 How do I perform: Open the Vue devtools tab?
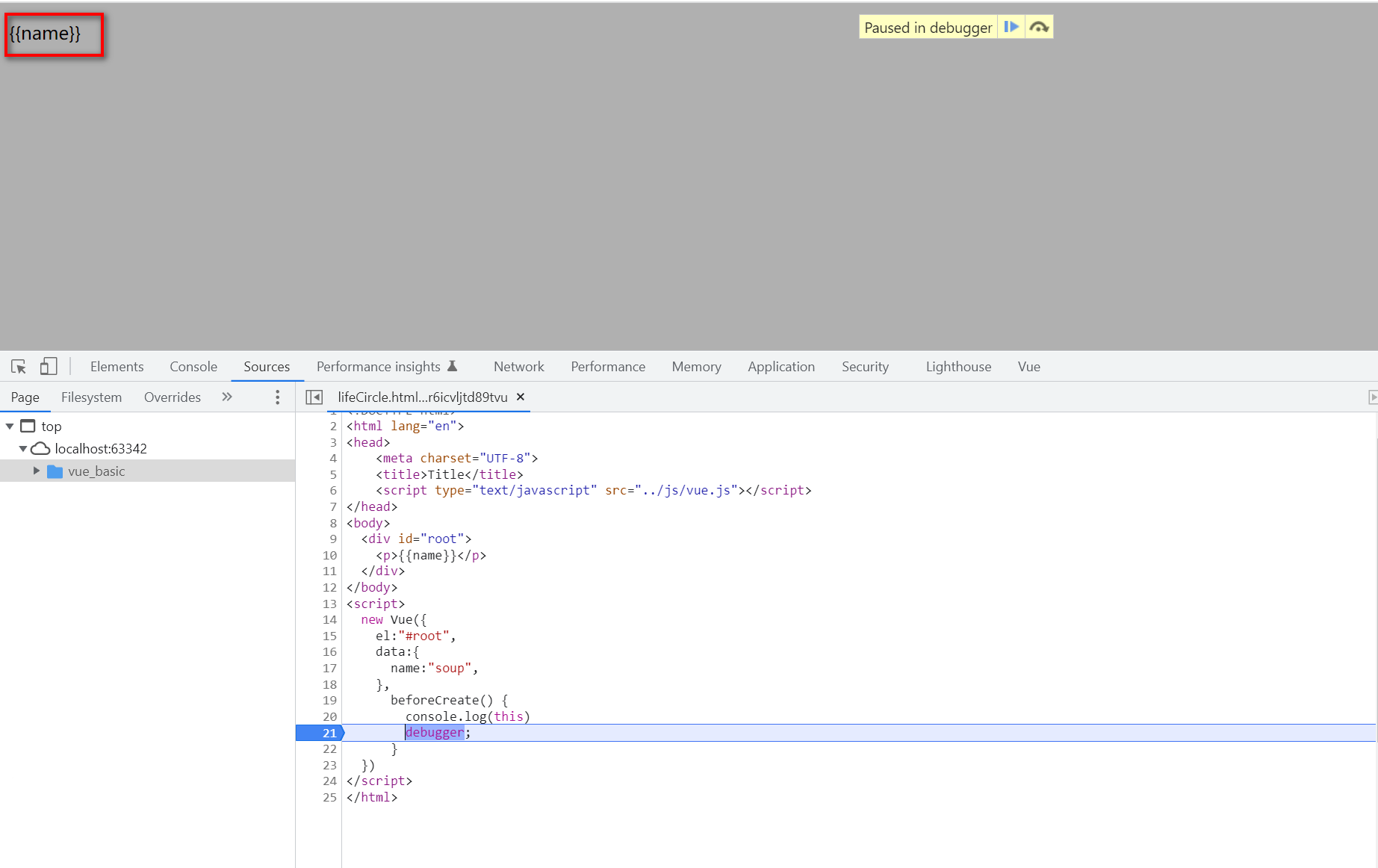(1028, 367)
